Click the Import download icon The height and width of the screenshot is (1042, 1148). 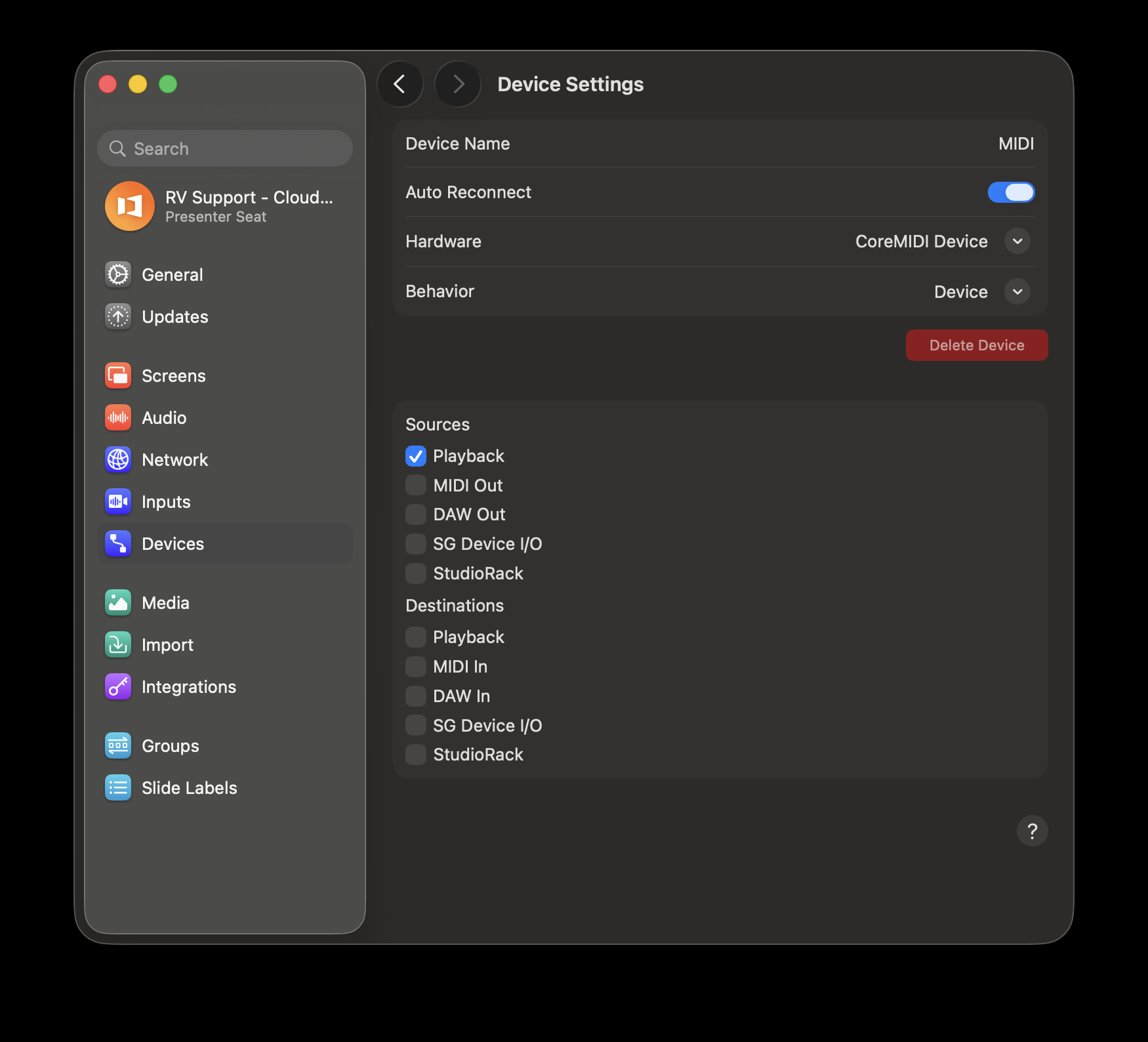(x=118, y=644)
